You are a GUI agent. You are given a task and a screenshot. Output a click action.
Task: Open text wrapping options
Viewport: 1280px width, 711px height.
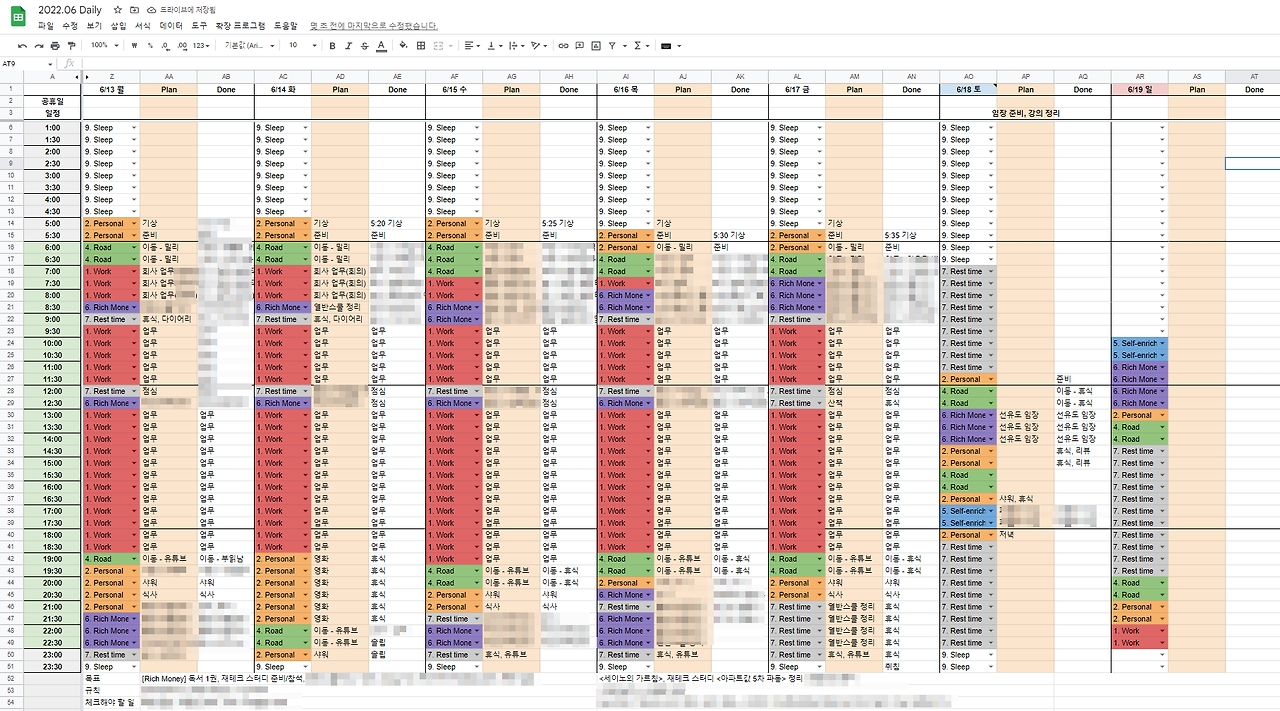coord(517,45)
